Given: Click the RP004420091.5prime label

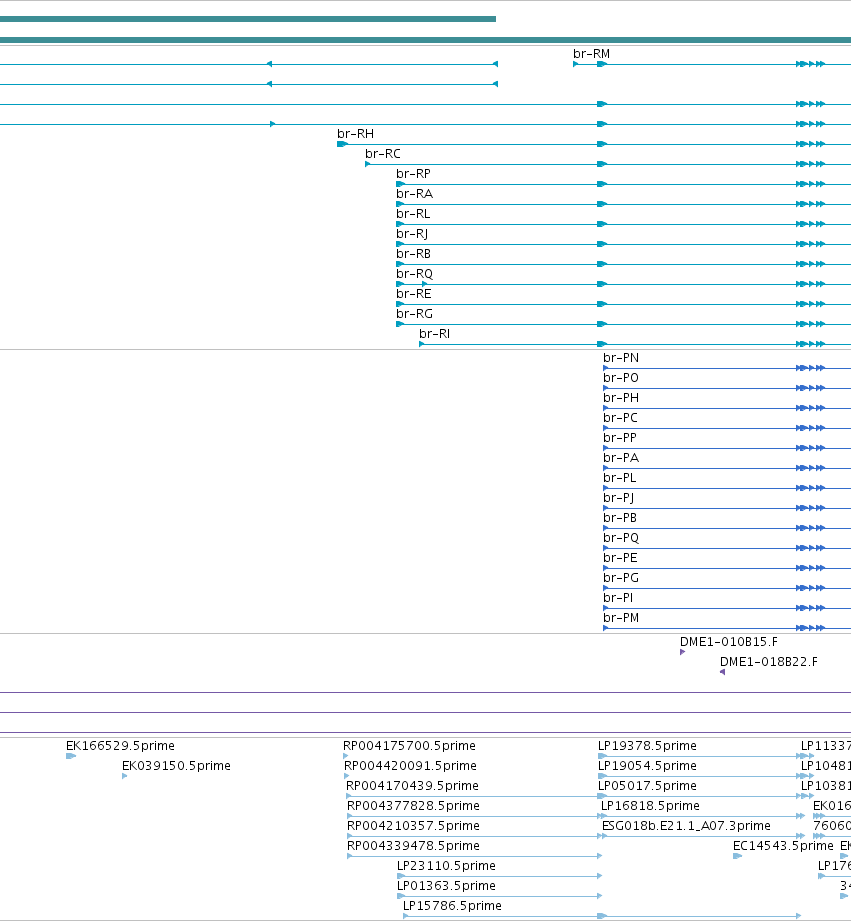Looking at the screenshot, I should [411, 765].
